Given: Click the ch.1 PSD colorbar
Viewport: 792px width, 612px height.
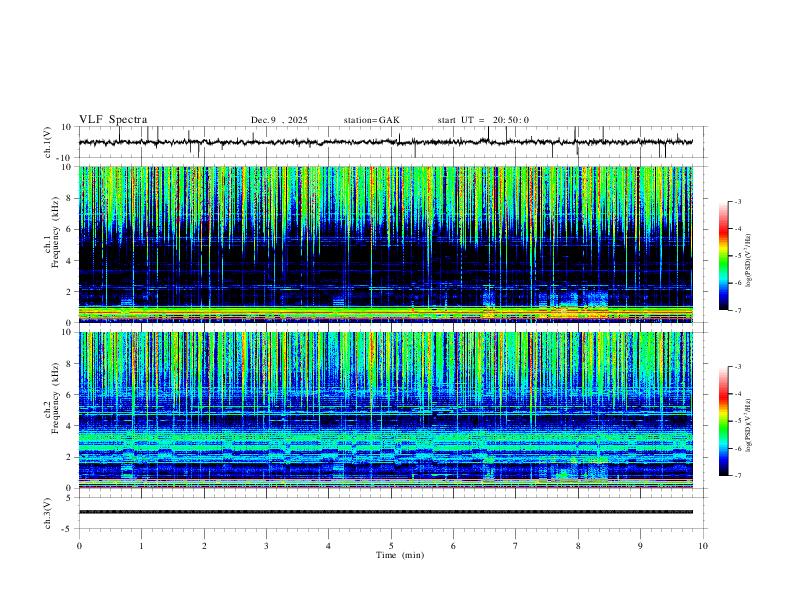Looking at the screenshot, I should point(724,256).
